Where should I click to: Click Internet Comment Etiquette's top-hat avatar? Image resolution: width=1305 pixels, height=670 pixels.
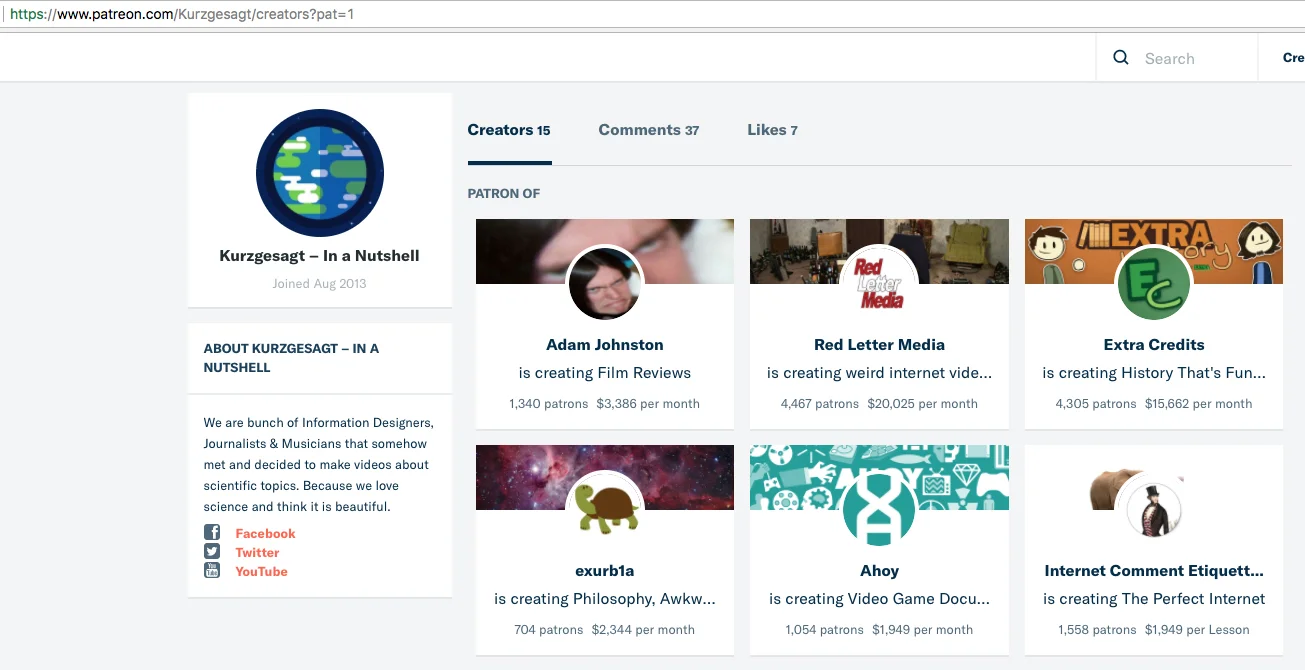click(x=1154, y=509)
